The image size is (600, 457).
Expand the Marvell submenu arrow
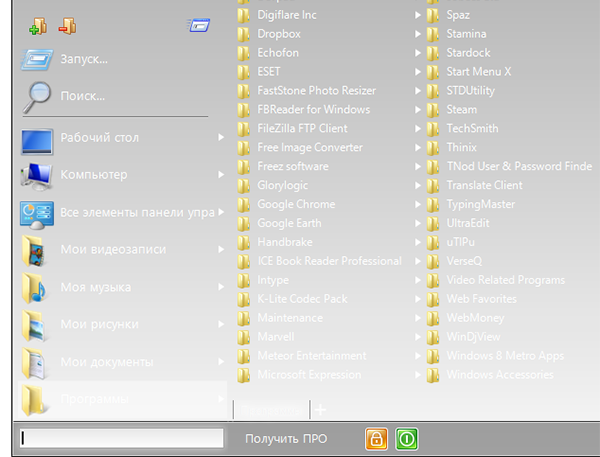point(418,337)
